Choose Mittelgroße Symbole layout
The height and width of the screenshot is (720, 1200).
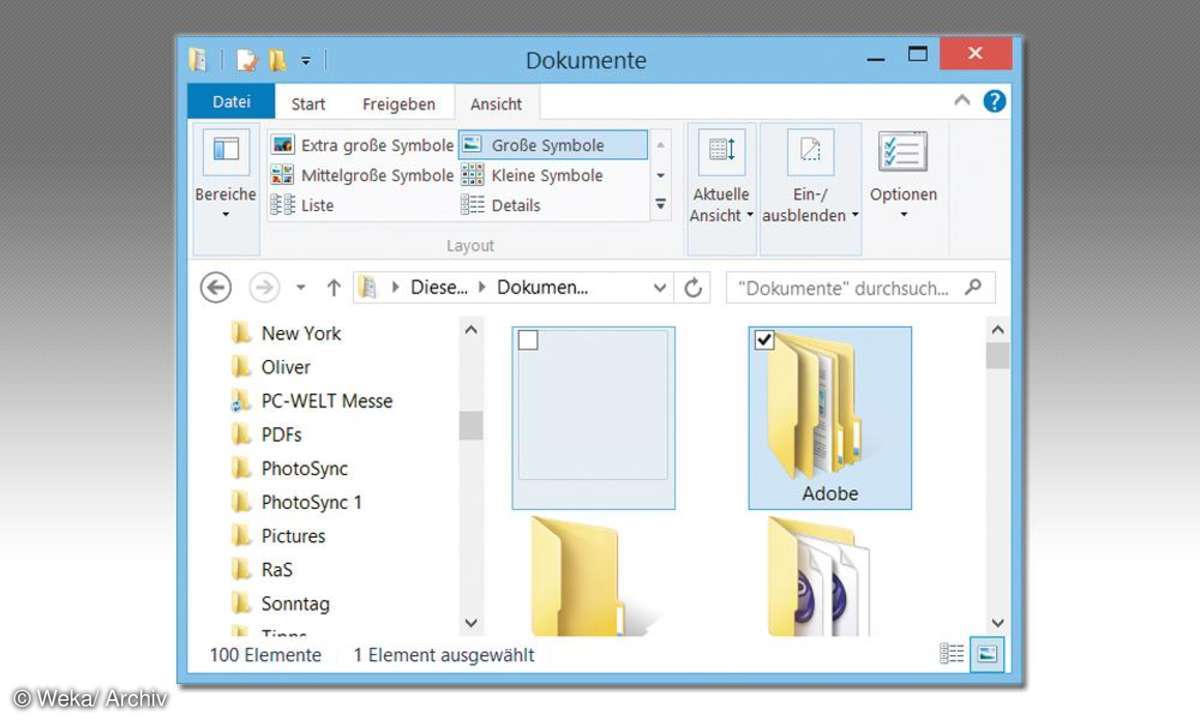[x=363, y=175]
